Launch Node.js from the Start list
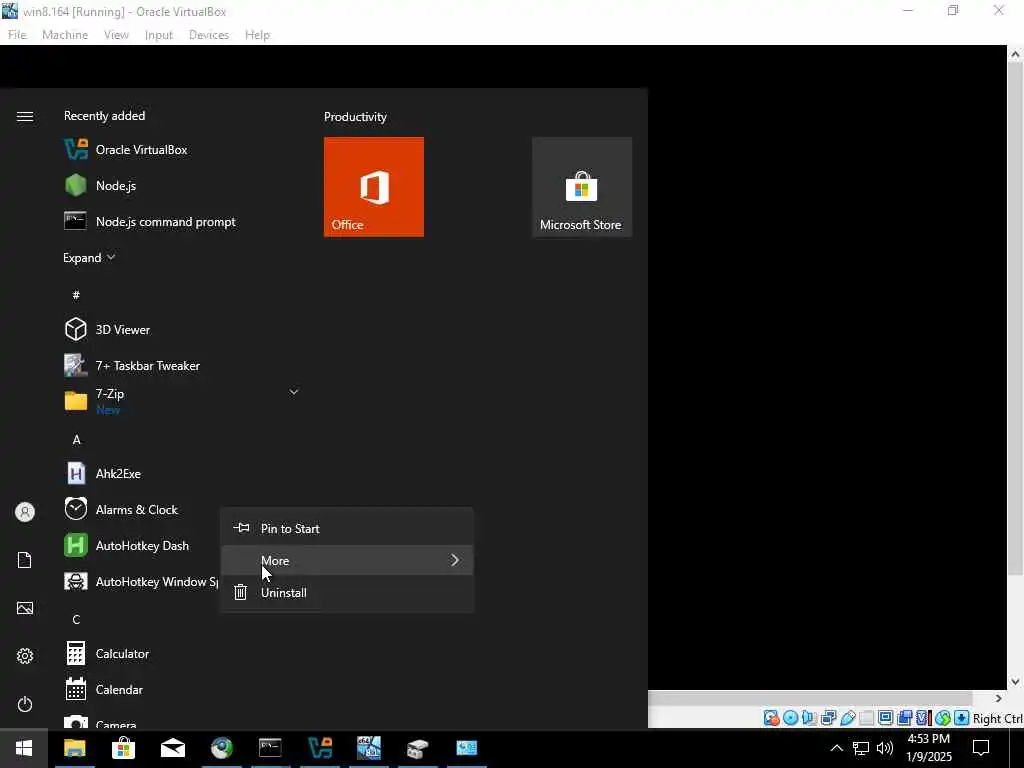Screen dimensions: 1024x768 tap(100, 185)
